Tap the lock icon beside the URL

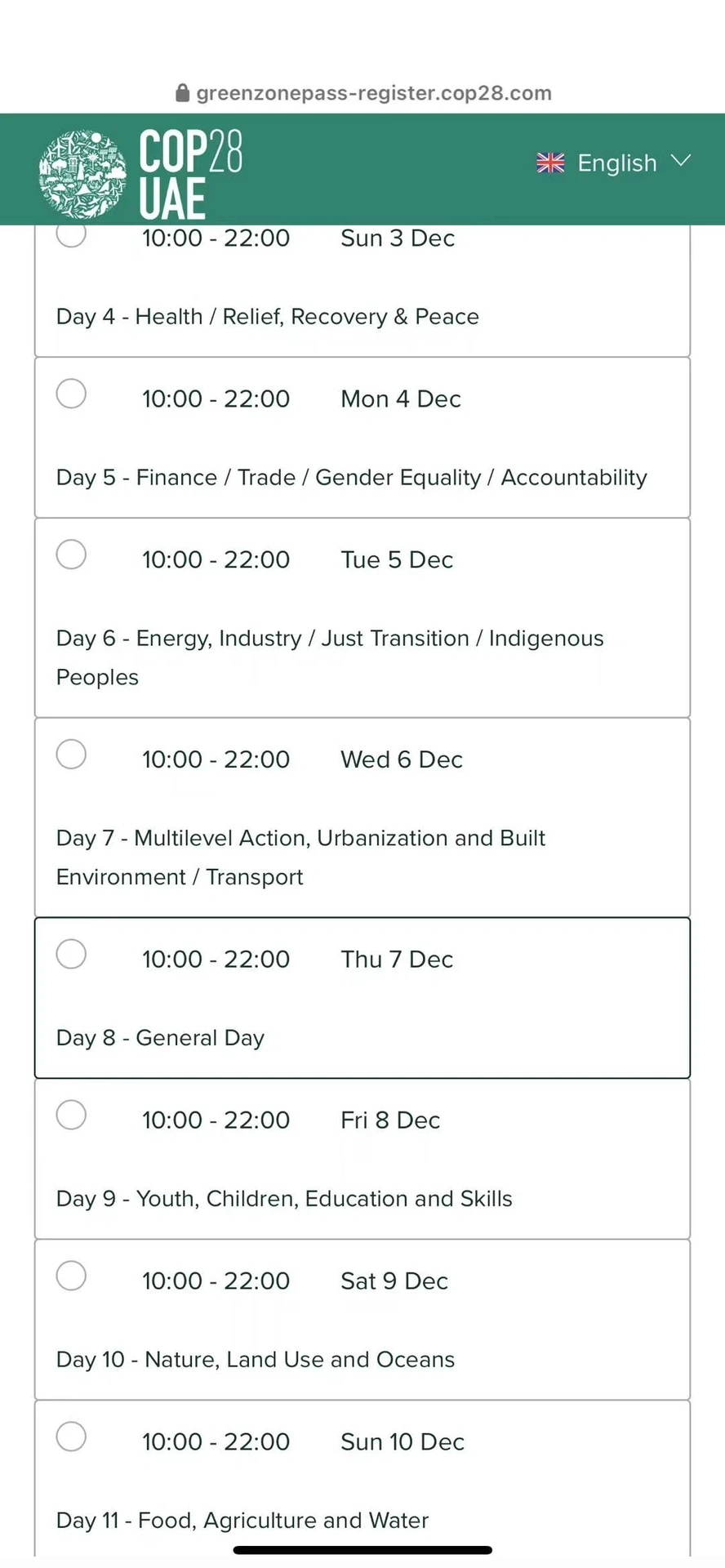[183, 93]
